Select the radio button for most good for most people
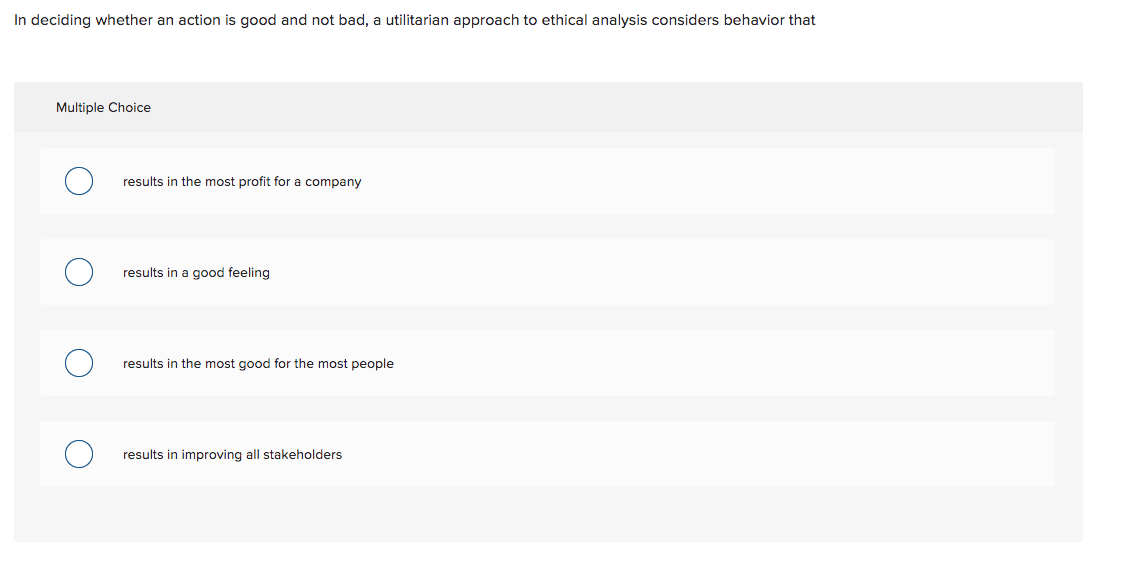This screenshot has width=1134, height=579. tap(79, 363)
